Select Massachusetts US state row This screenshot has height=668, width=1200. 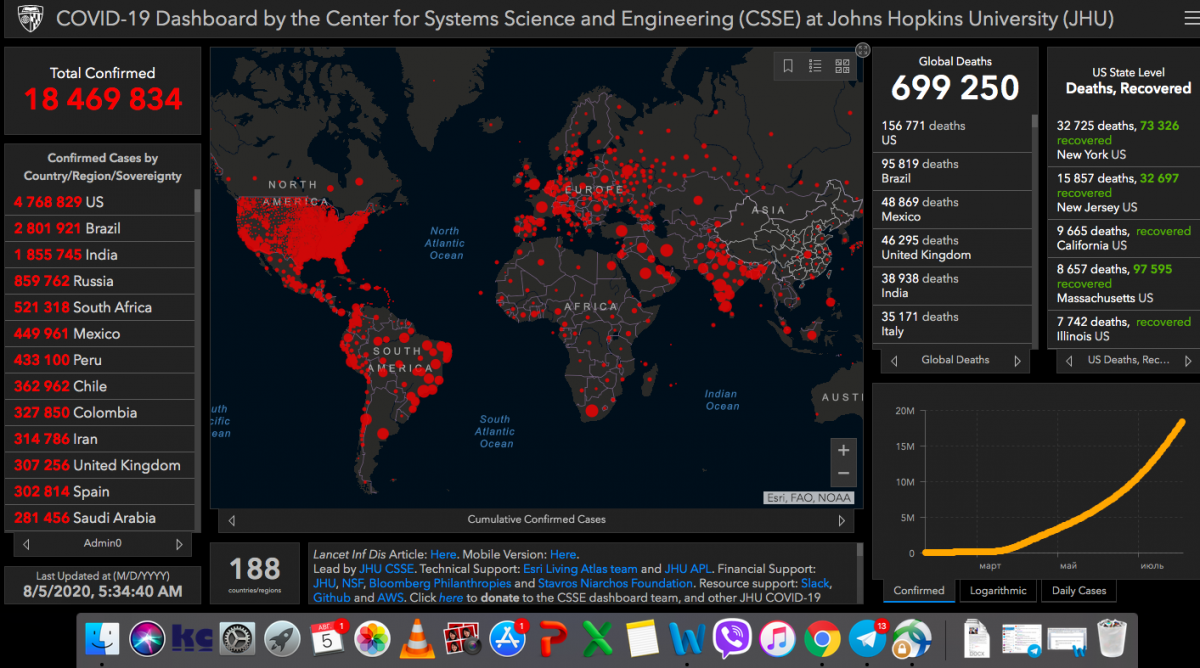[x=1123, y=283]
